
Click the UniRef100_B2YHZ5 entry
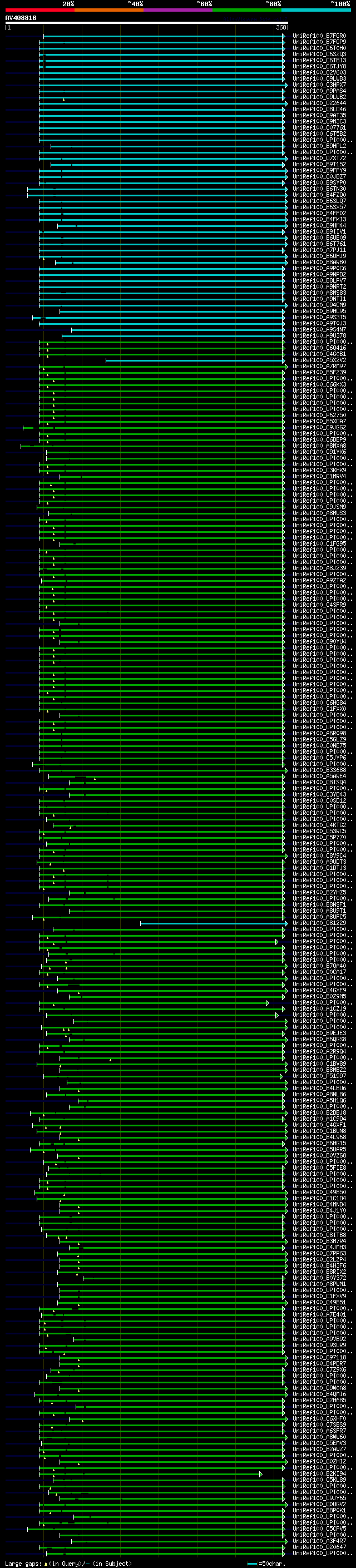coord(319,892)
